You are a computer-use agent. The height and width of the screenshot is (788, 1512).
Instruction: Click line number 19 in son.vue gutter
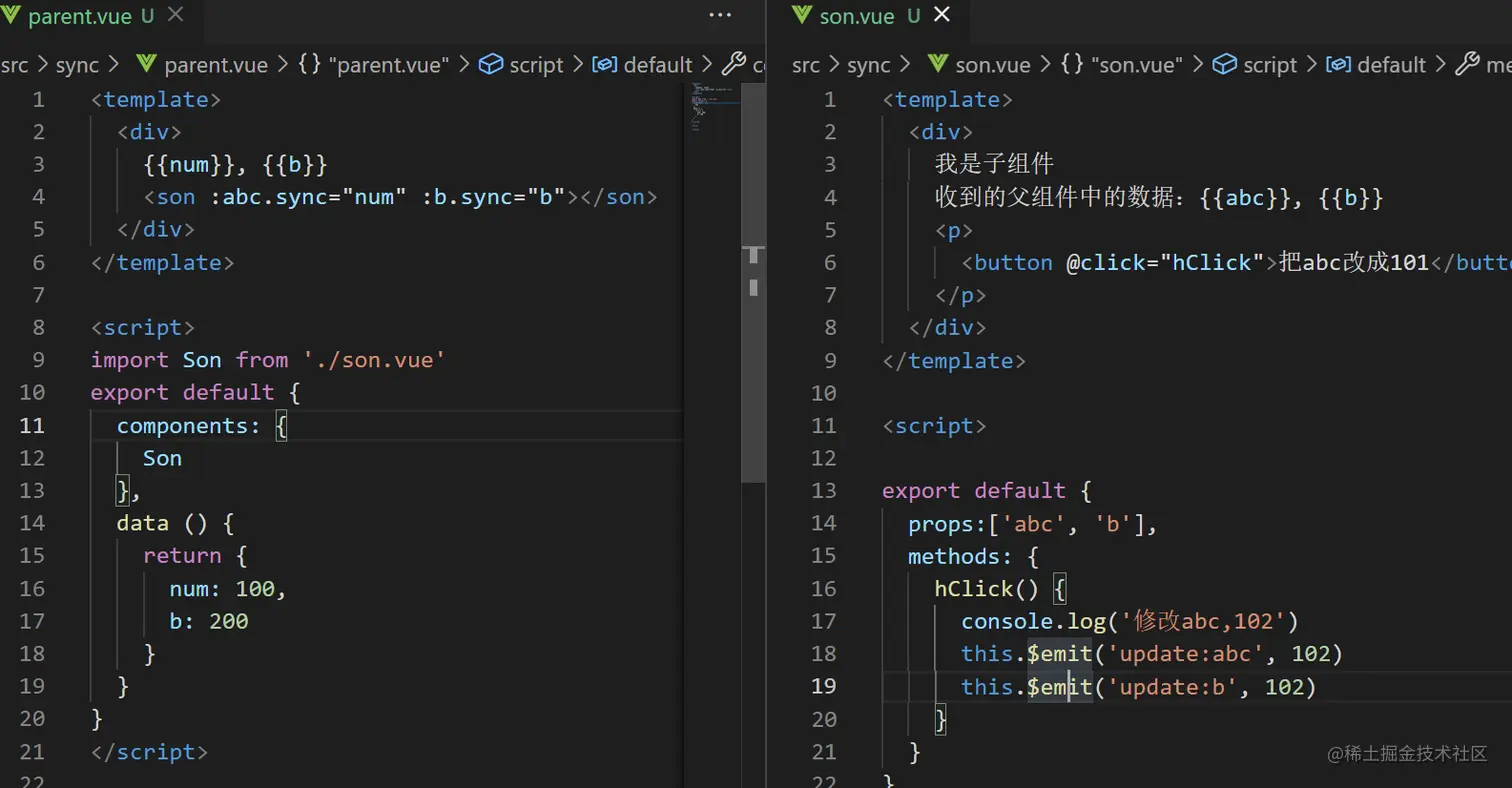point(824,686)
